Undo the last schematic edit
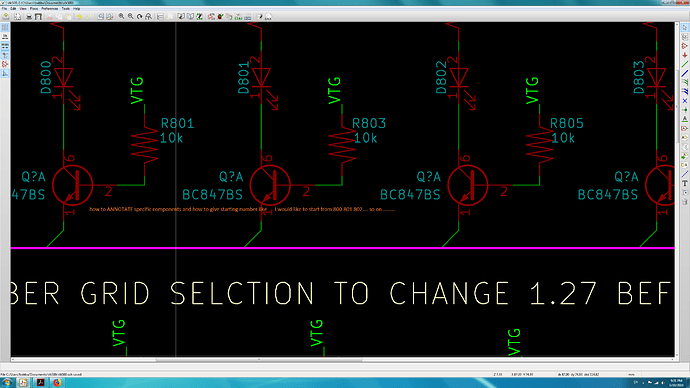The height and width of the screenshot is (388, 690). click(x=79, y=17)
